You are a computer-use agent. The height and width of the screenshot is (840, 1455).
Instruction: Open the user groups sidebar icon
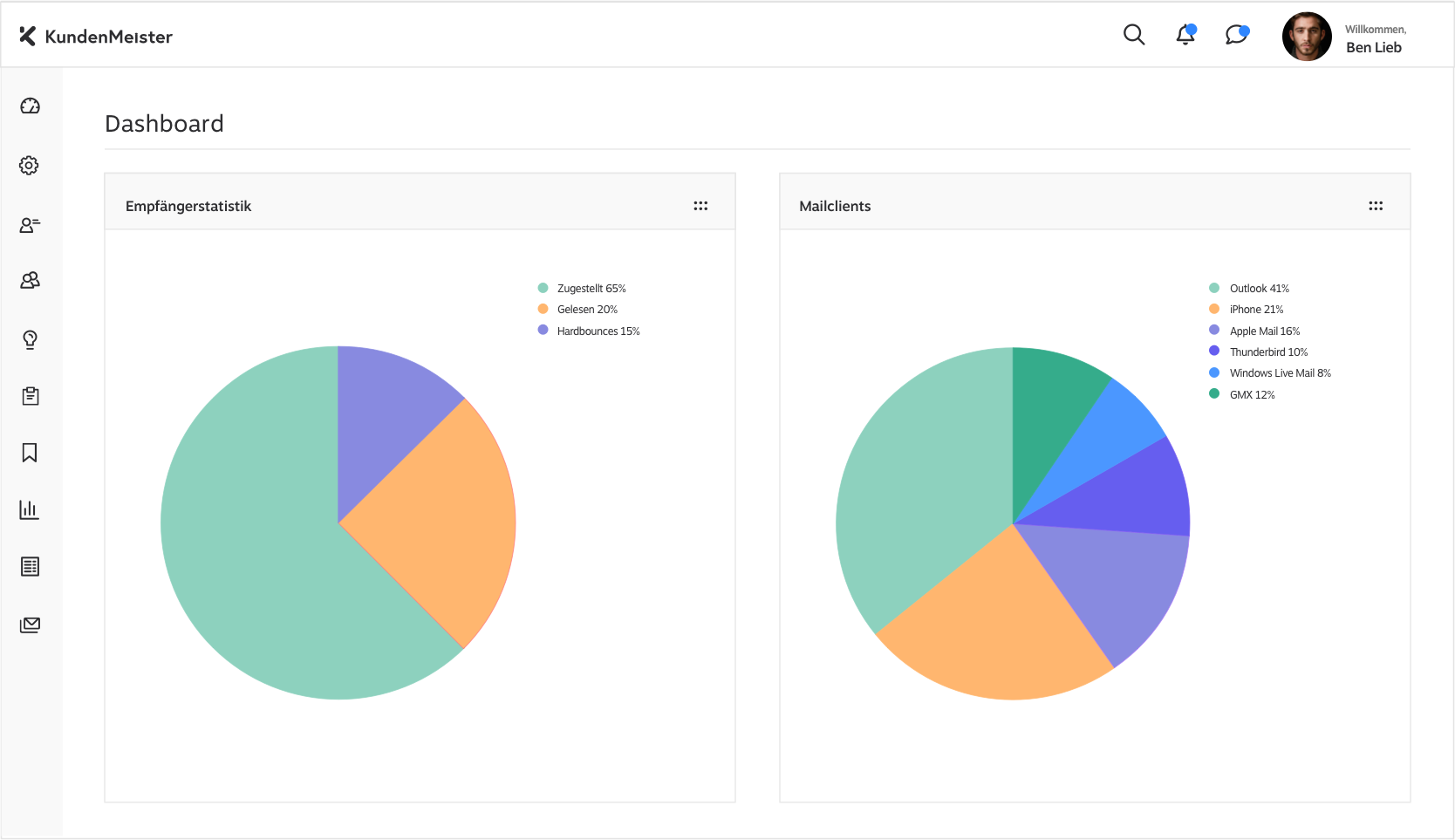tap(30, 280)
